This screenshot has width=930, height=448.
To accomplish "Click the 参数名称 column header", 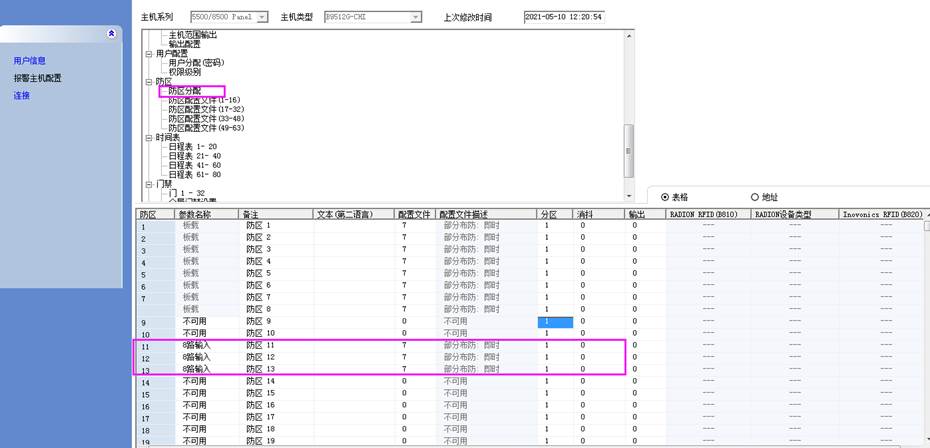I will point(197,214).
